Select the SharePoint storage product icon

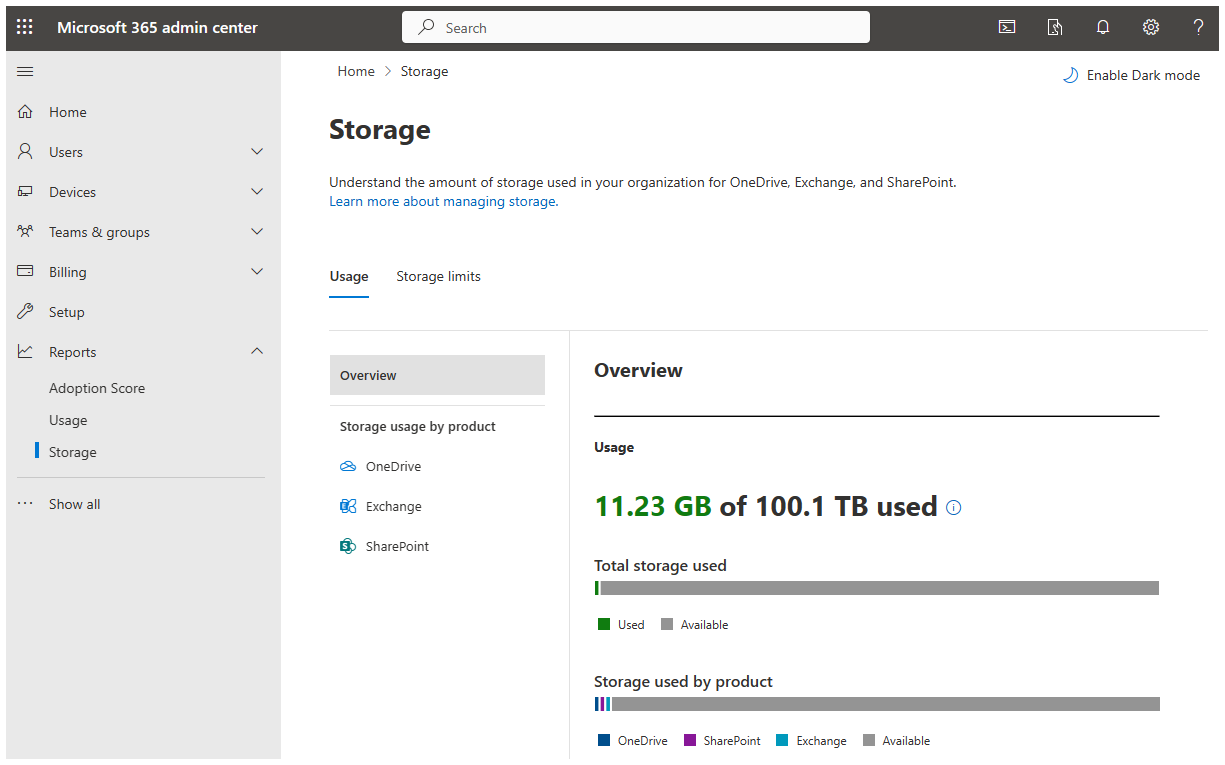point(348,546)
